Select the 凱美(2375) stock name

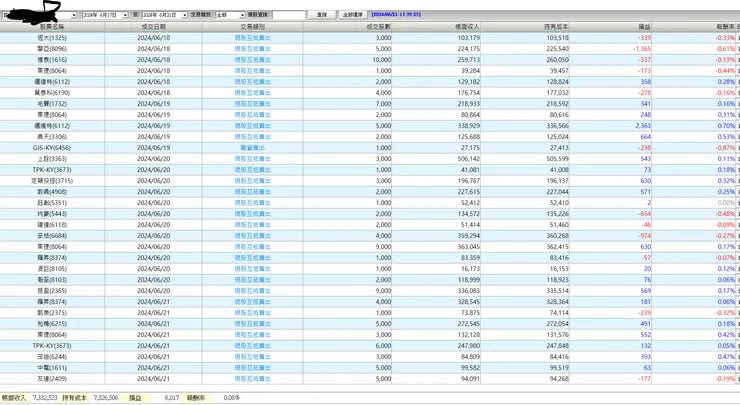pyautogui.click(x=52, y=313)
